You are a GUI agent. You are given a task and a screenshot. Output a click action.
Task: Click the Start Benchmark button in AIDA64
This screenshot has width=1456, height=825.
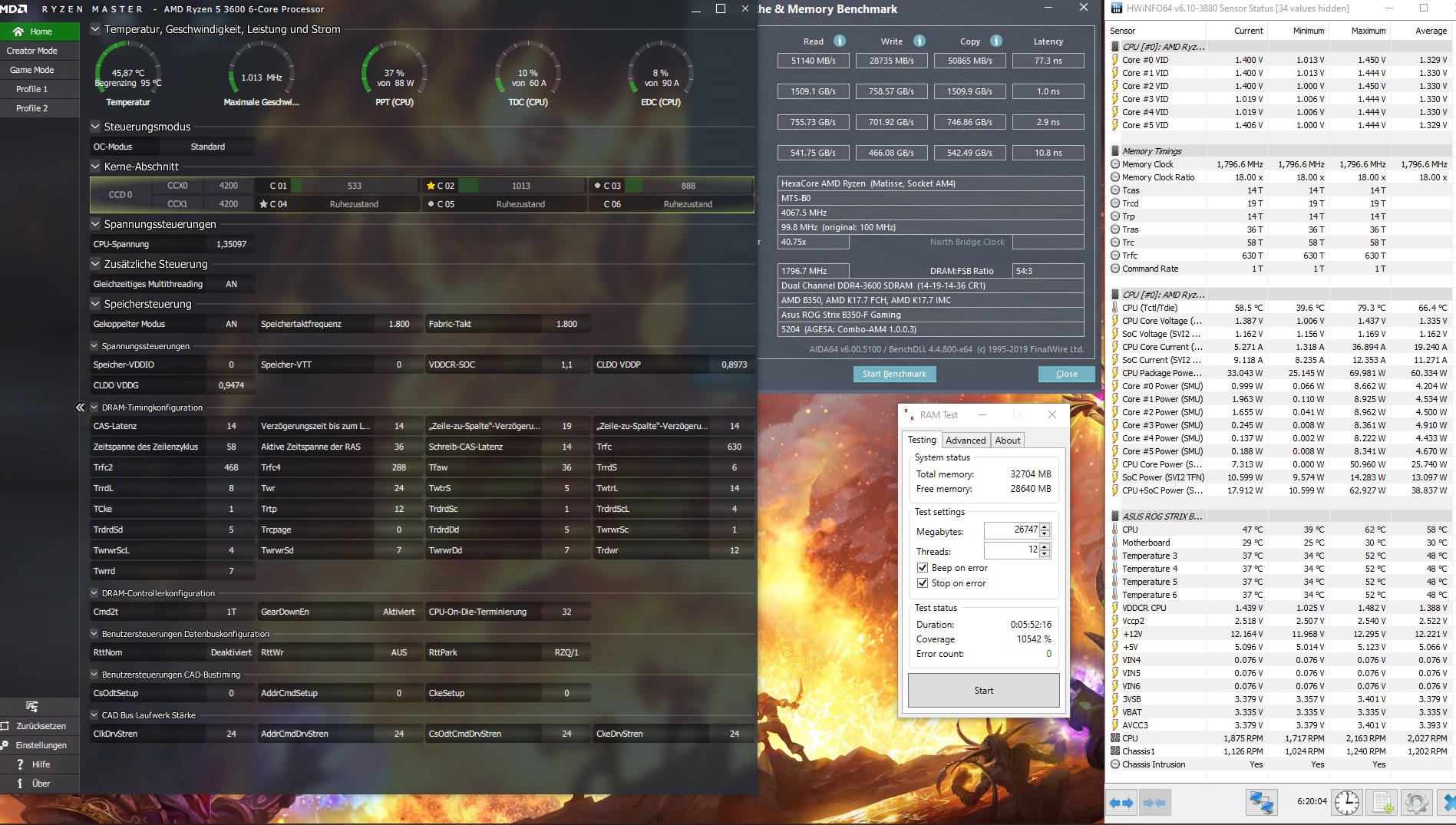pyautogui.click(x=894, y=374)
